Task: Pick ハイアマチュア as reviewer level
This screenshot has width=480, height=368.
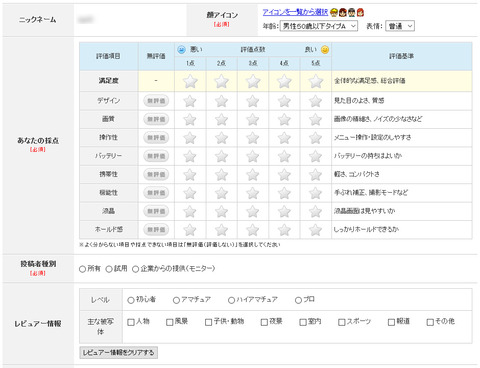Action: pyautogui.click(x=231, y=300)
